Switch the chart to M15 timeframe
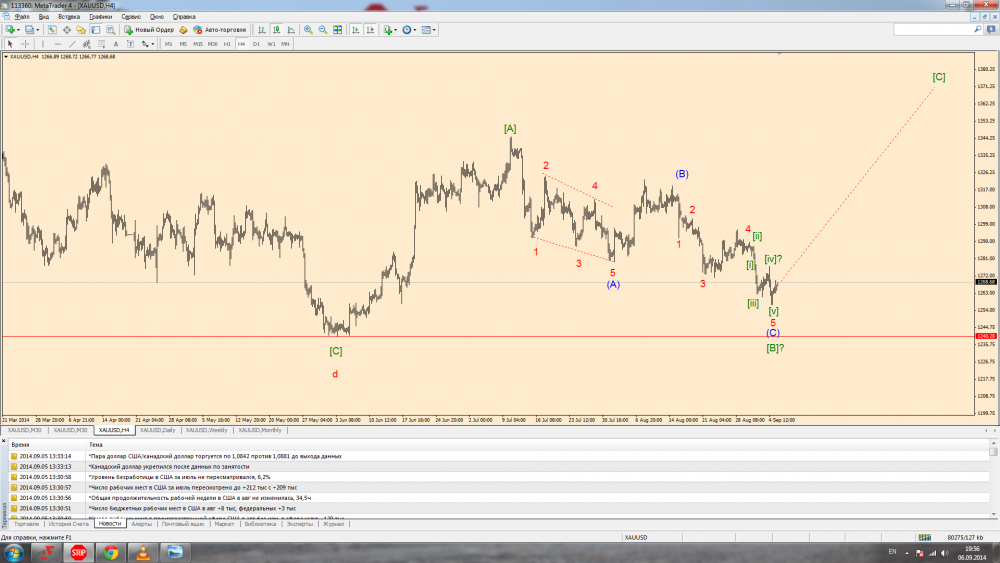The width and height of the screenshot is (1000, 563). tap(198, 44)
